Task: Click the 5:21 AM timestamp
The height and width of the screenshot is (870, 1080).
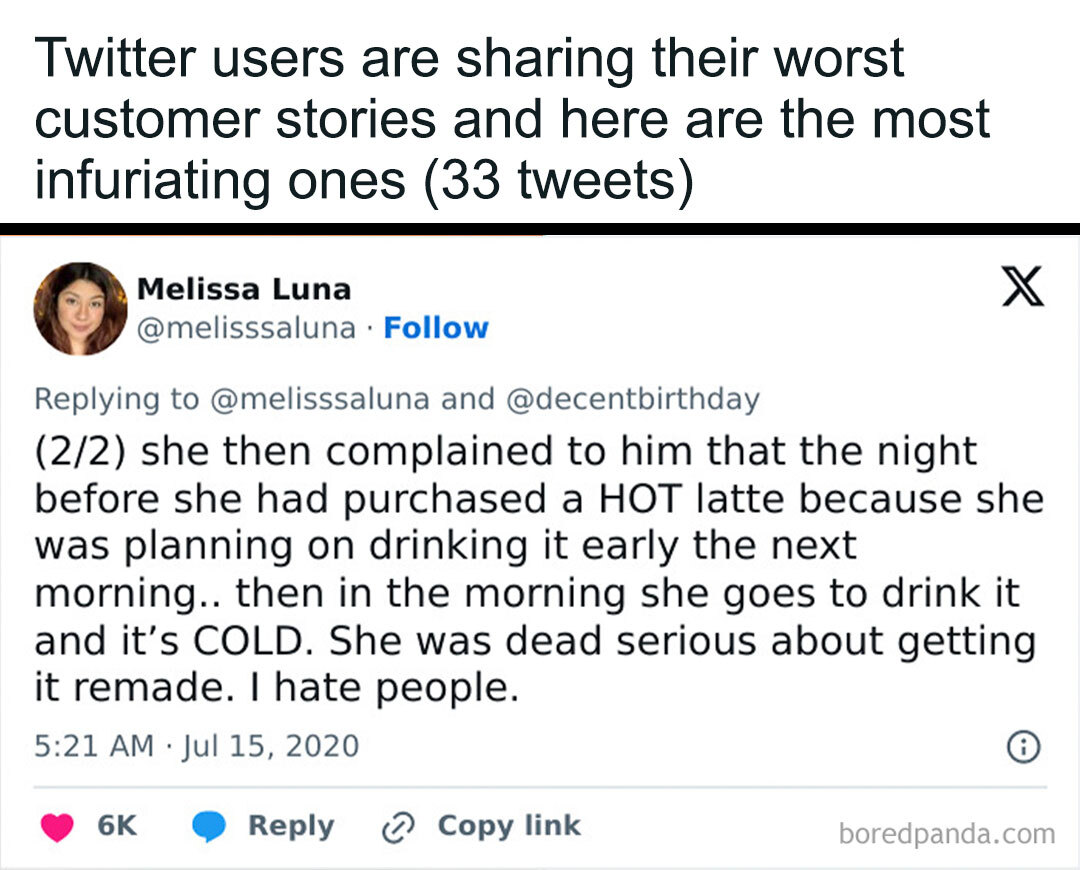Action: pos(94,746)
